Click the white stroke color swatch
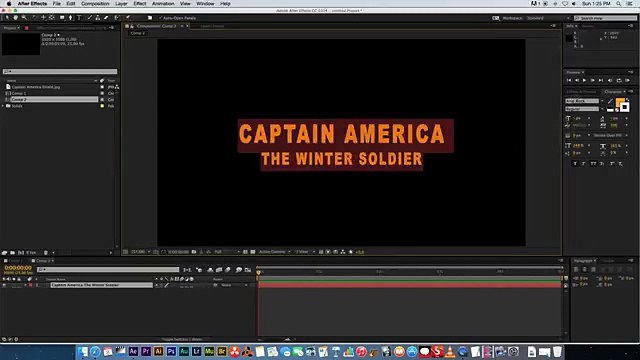The image size is (640, 360). coord(624,107)
